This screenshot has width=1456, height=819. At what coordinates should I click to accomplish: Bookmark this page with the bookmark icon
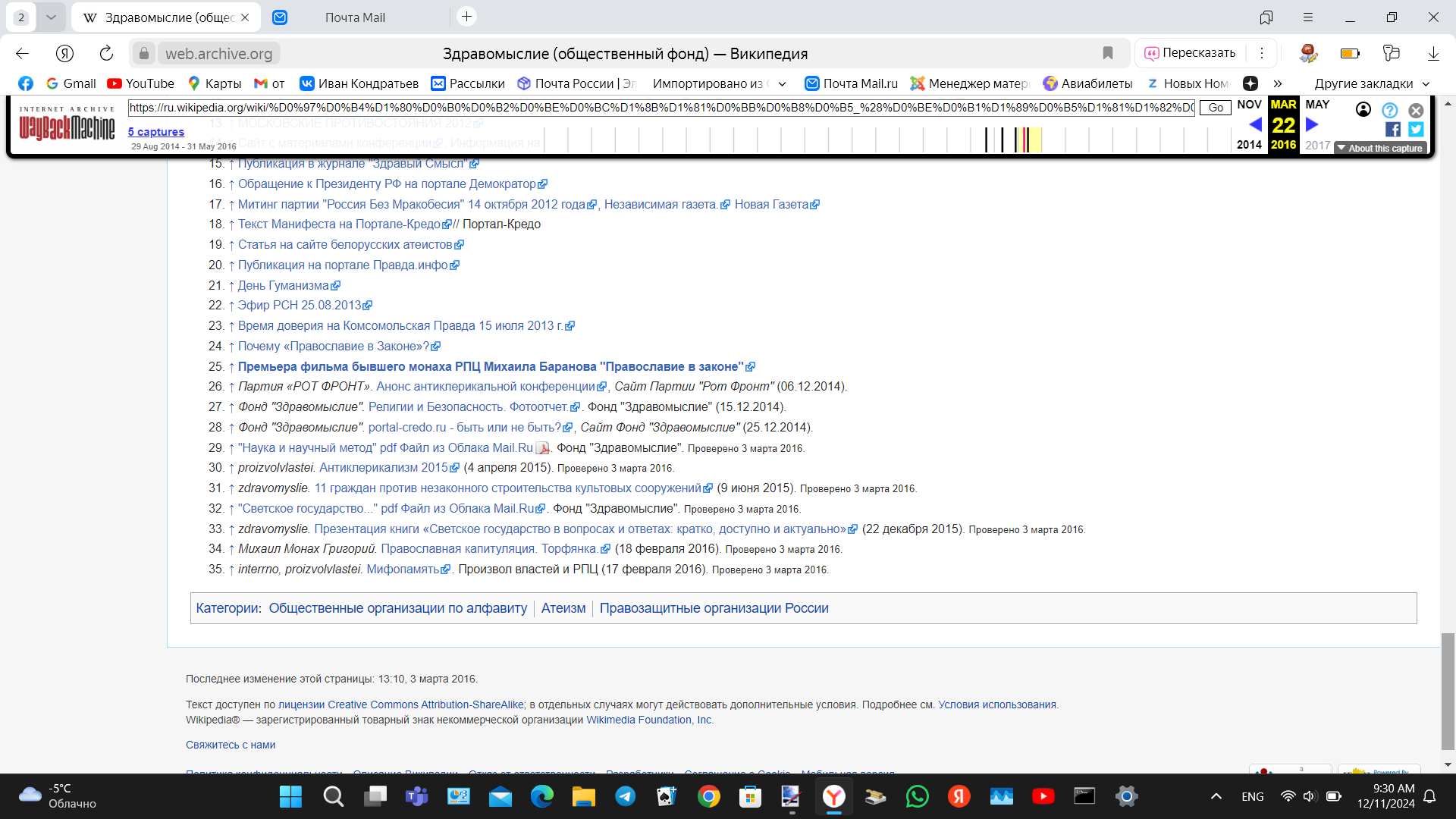[1108, 53]
